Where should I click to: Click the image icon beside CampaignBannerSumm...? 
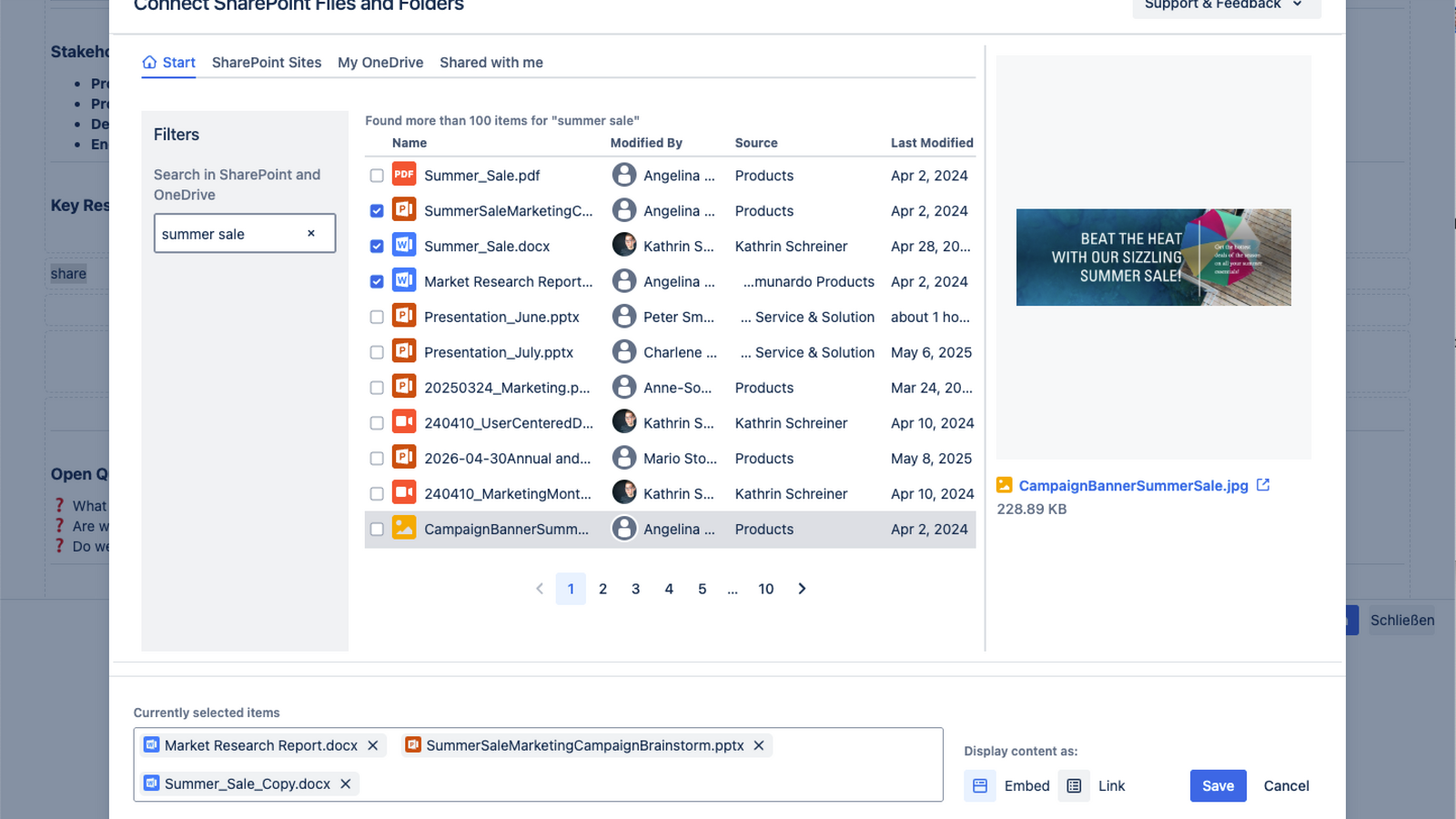click(404, 529)
